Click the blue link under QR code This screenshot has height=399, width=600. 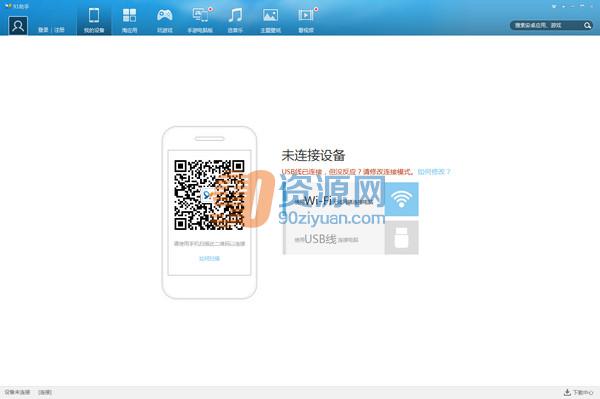tap(209, 259)
